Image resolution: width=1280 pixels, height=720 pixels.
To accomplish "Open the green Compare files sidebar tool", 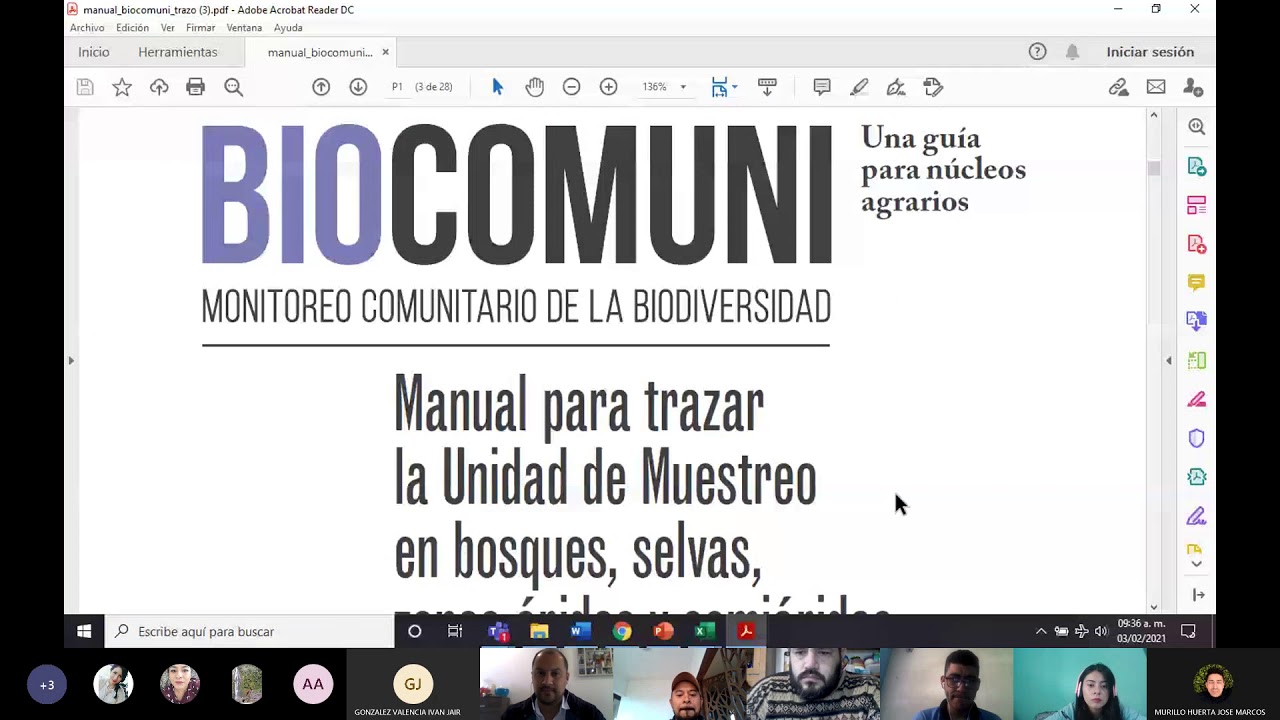I will [x=1196, y=360].
